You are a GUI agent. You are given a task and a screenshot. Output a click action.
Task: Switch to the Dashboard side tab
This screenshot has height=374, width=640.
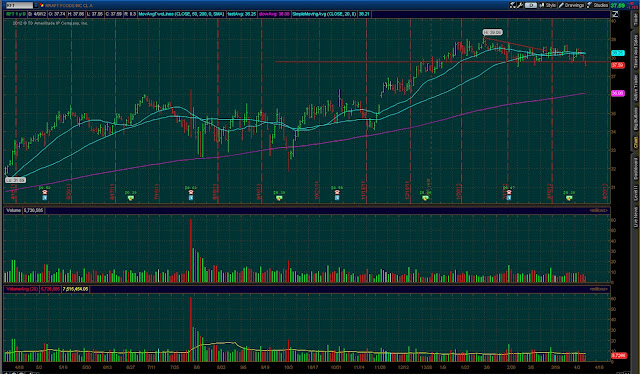(636, 168)
